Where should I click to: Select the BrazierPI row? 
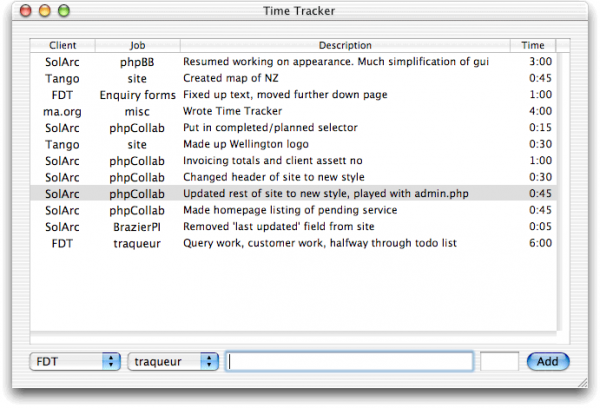point(293,227)
